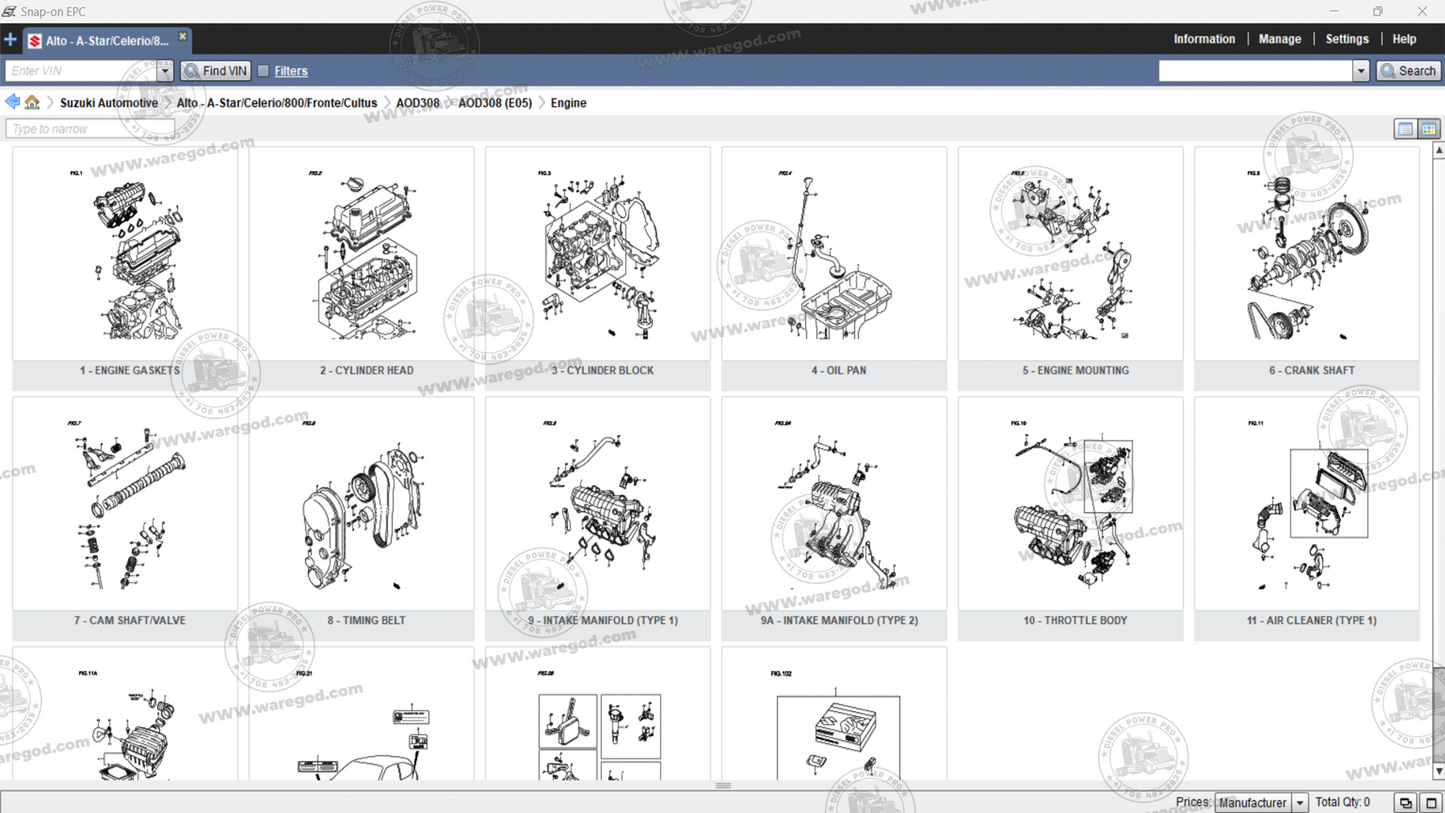Open the Prices Manufacturer dropdown
Screen dimensions: 1445x813
pyautogui.click(x=1300, y=801)
